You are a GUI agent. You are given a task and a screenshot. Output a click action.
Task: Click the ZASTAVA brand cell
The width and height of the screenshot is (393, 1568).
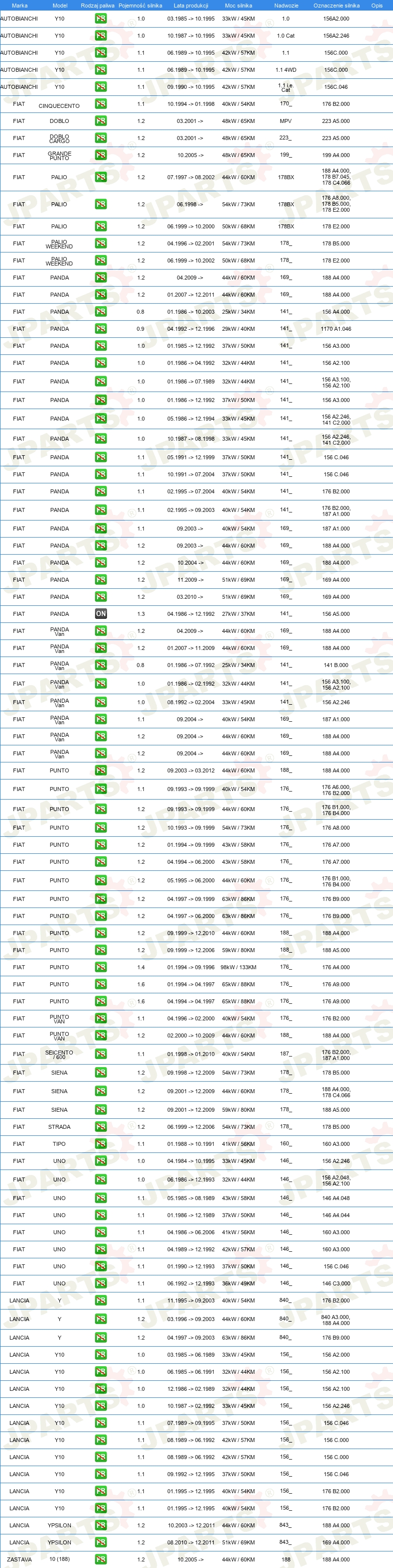pos(20,1559)
